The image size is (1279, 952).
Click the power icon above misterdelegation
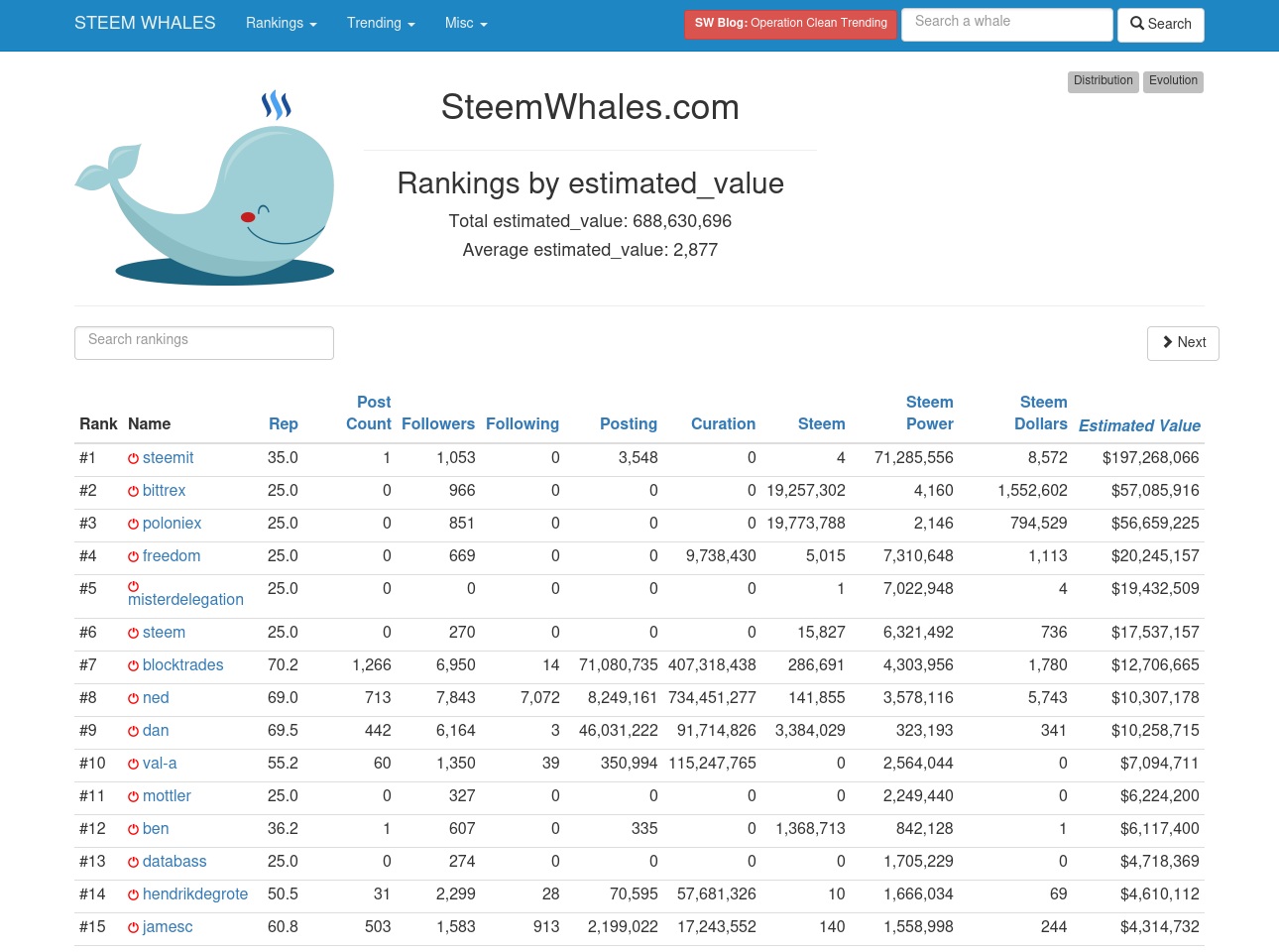click(133, 586)
